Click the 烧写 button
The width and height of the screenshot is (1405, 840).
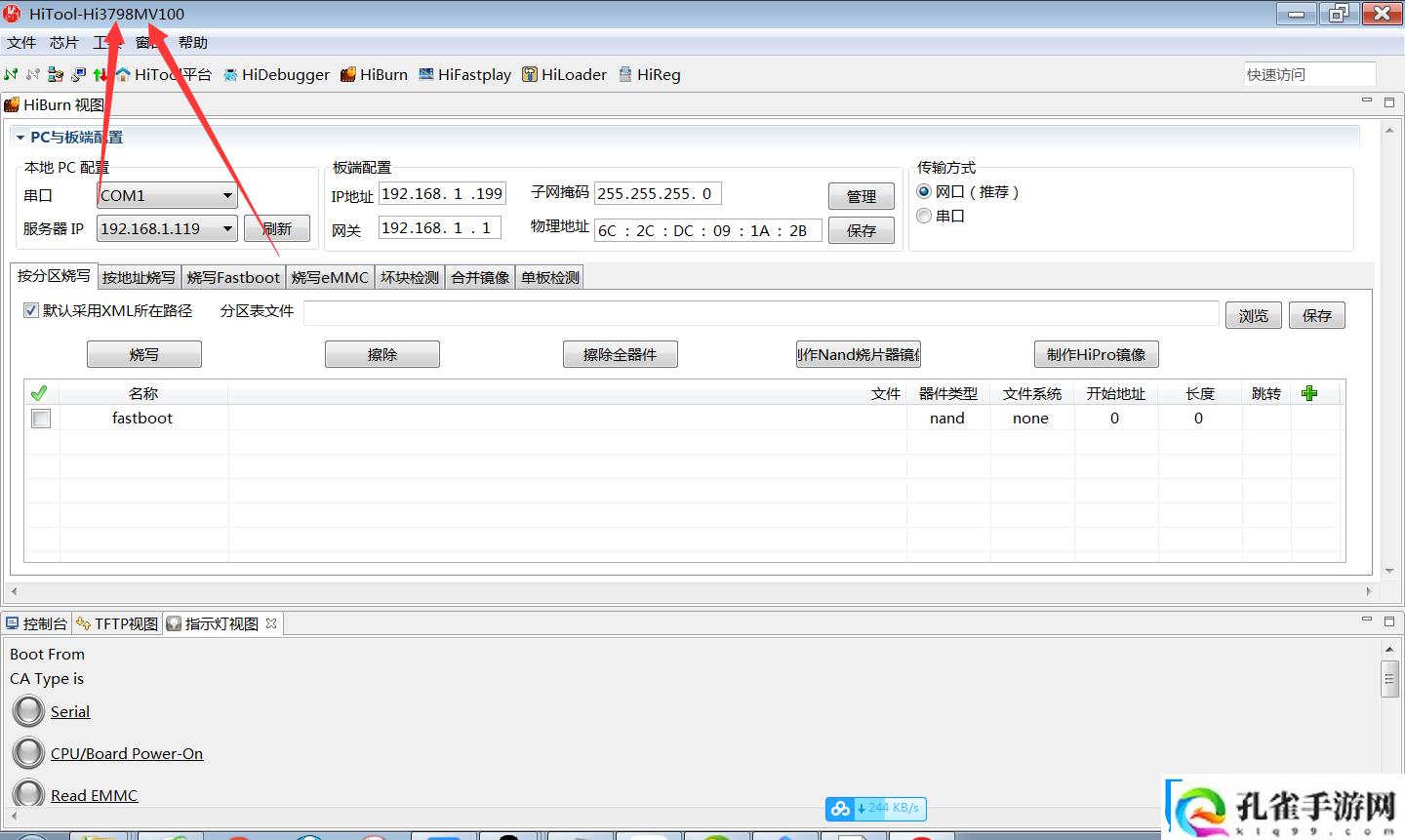click(x=144, y=354)
